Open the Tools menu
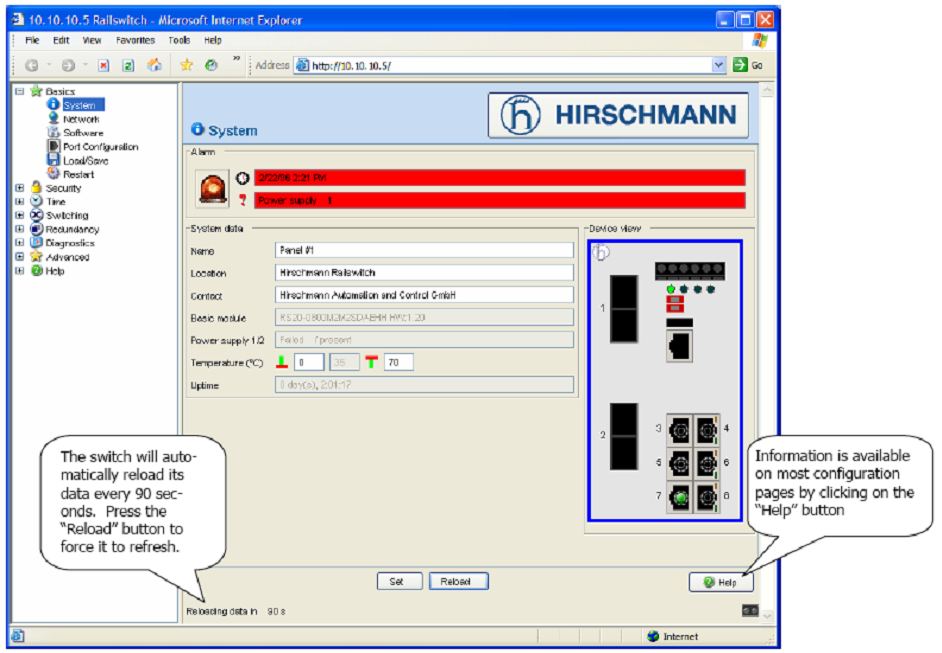The height and width of the screenshot is (653, 942). click(179, 41)
